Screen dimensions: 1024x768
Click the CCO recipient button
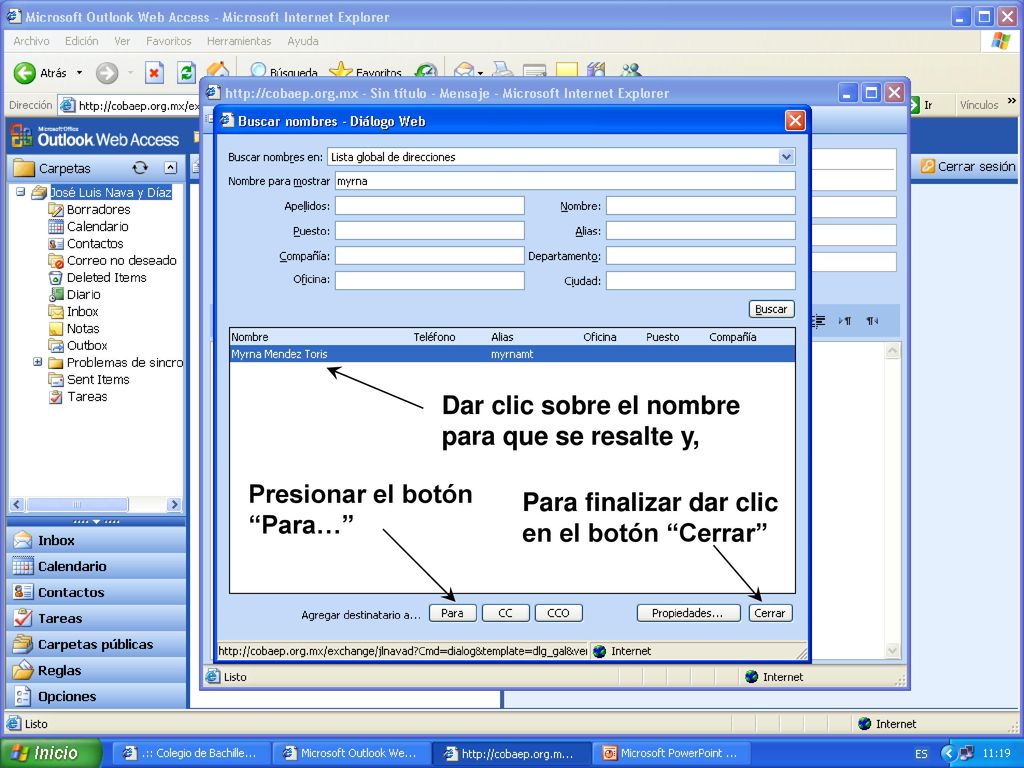pyautogui.click(x=558, y=613)
